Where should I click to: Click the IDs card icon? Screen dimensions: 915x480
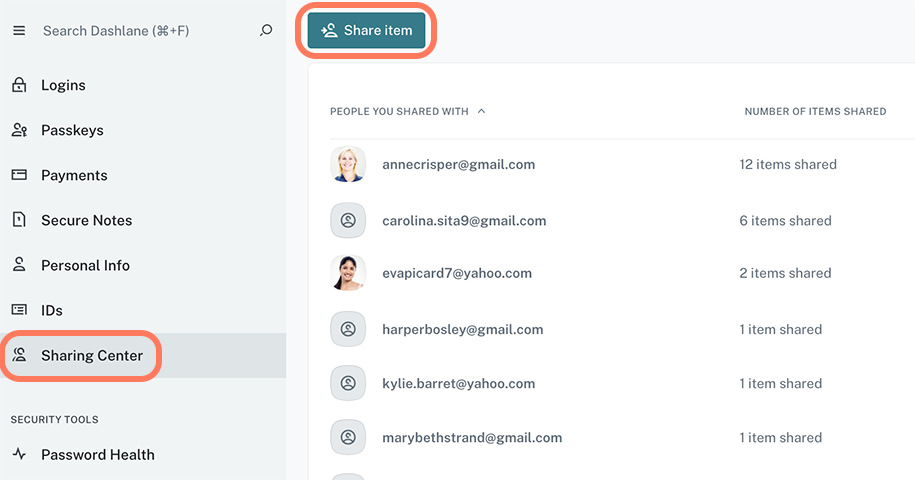point(19,310)
